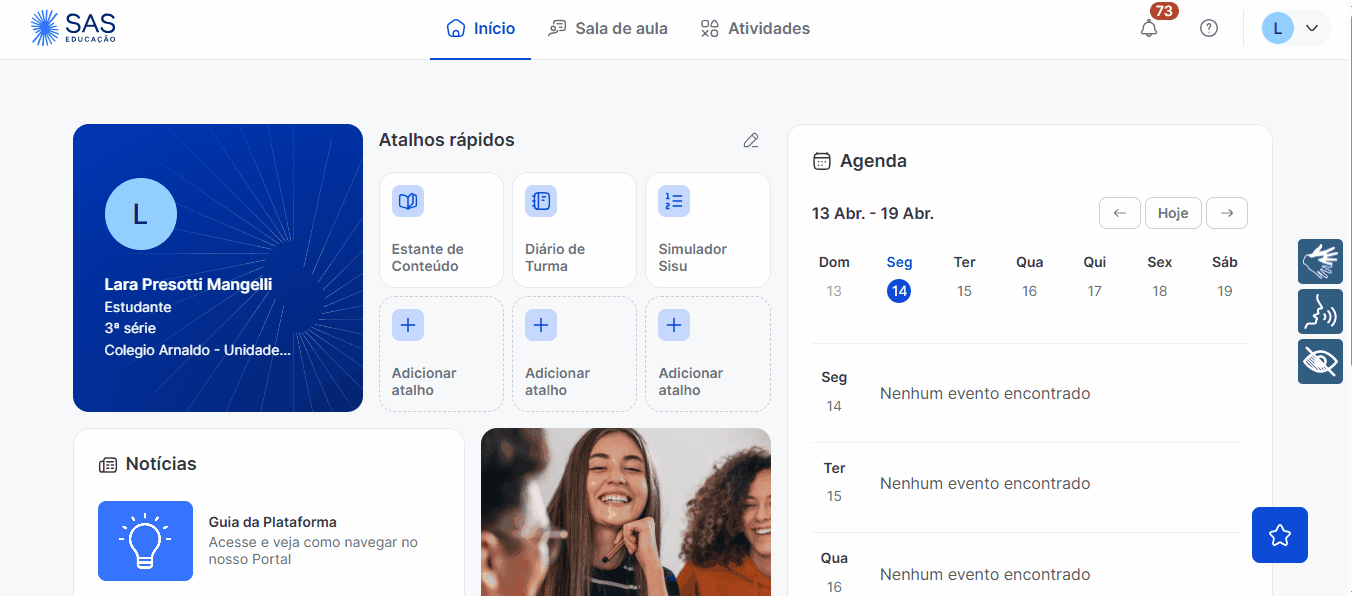Open the Estante de Conteúdo shortcut
This screenshot has height=596, width=1352.
point(441,230)
